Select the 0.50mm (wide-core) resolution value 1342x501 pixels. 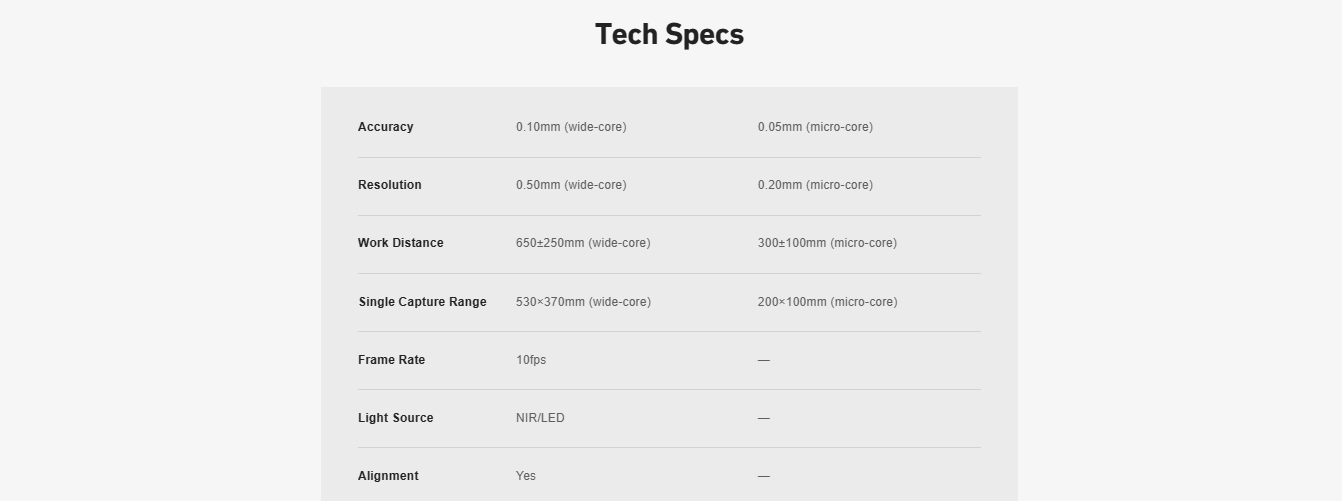(571, 185)
